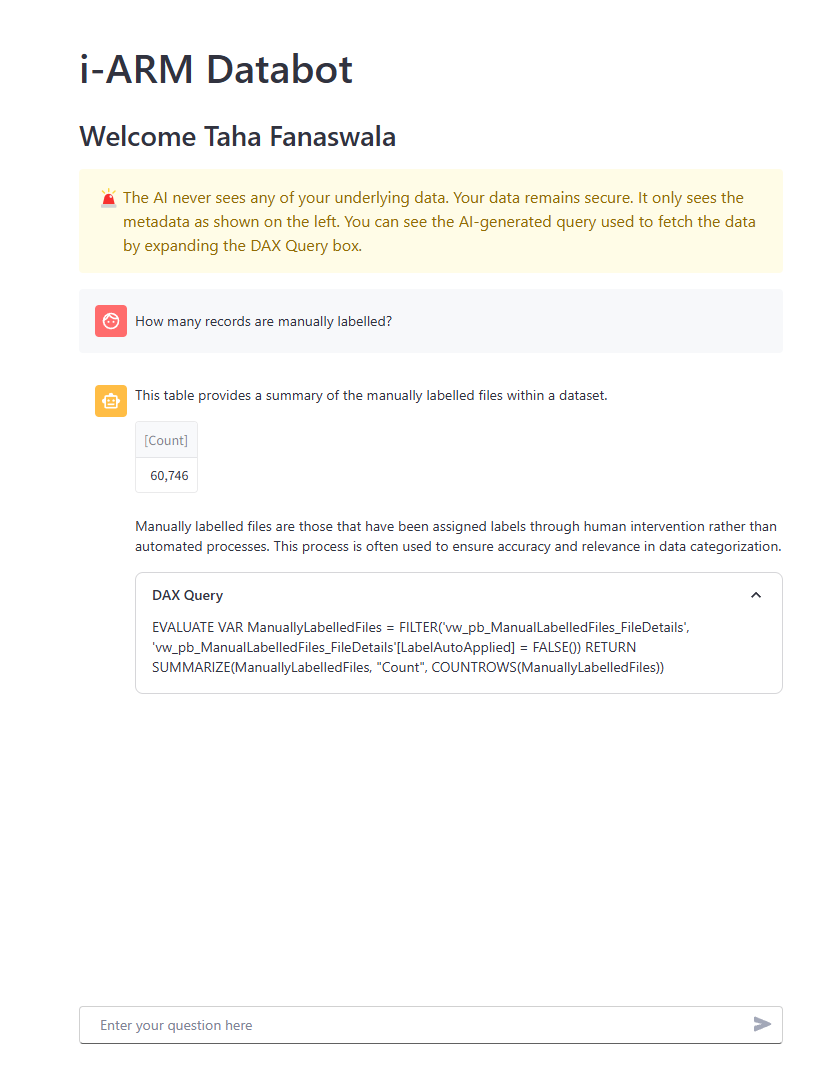The image size is (822, 1077).
Task: Click the red user avatar icon
Action: [x=111, y=321]
